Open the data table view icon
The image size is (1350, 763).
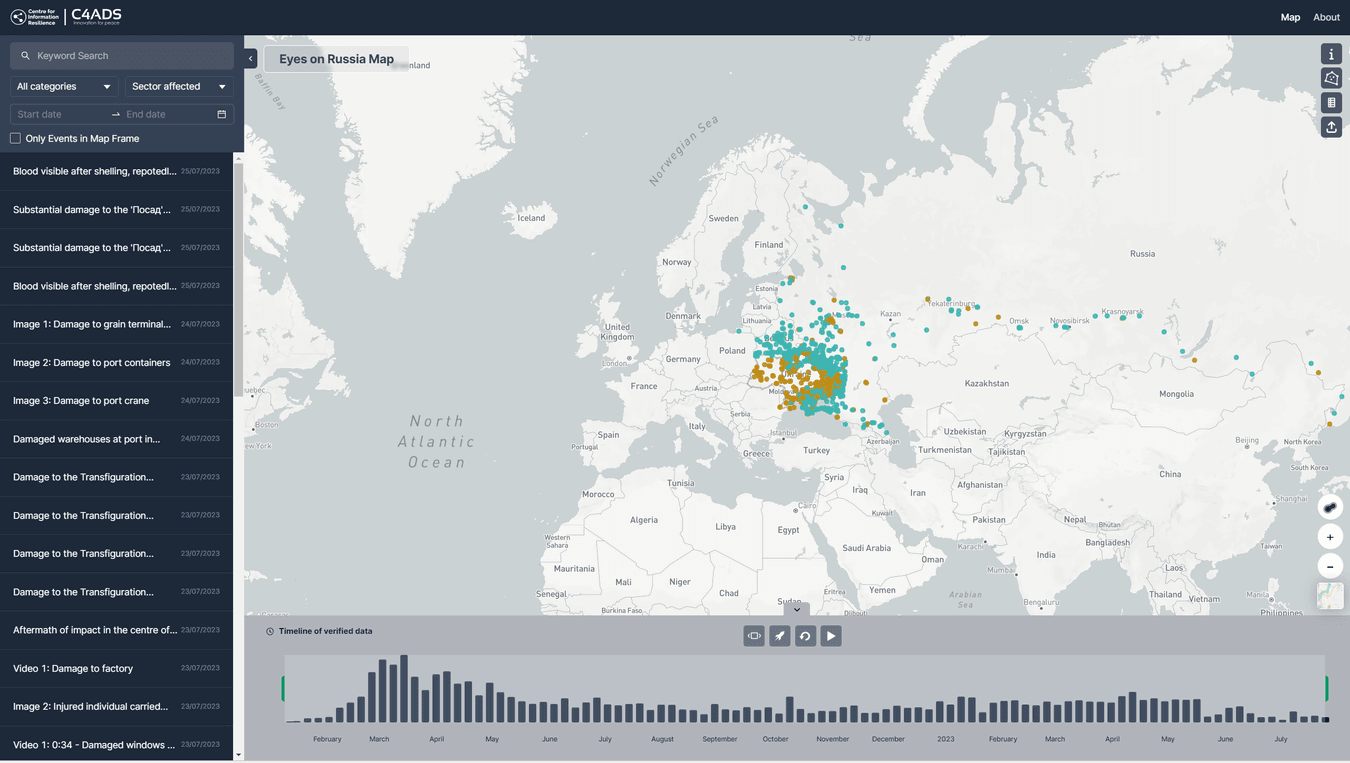[x=1331, y=102]
